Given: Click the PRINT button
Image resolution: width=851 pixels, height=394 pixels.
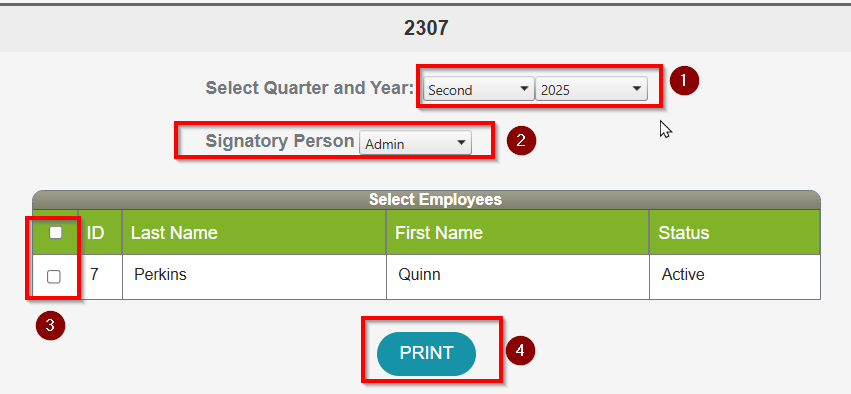Looking at the screenshot, I should click(x=426, y=353).
